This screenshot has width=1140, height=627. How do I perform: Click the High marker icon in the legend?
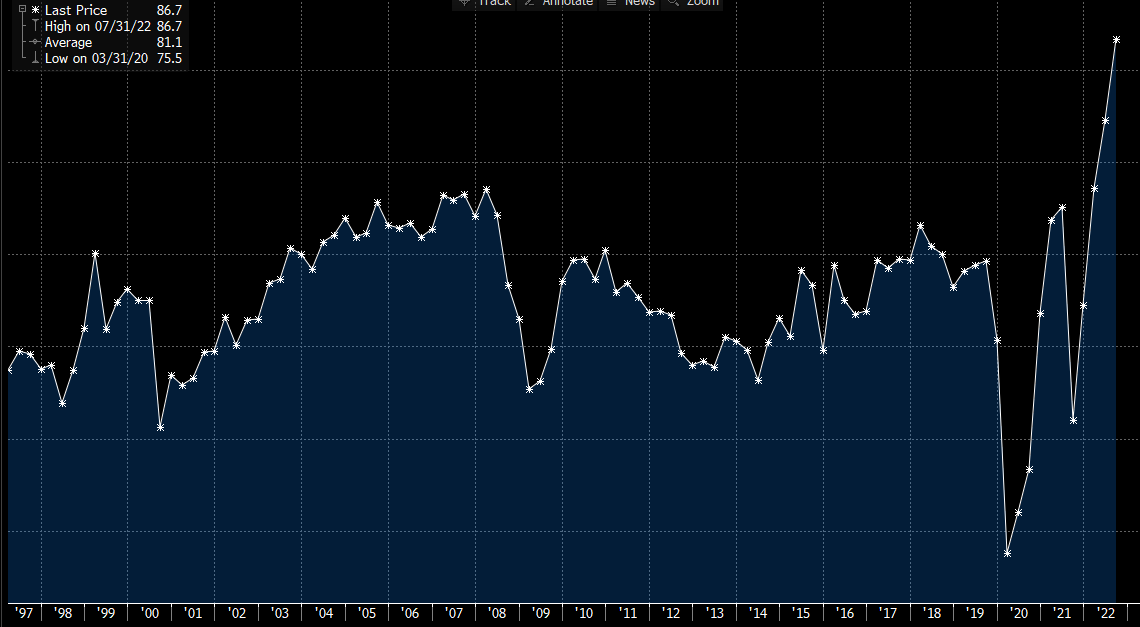pos(35,26)
